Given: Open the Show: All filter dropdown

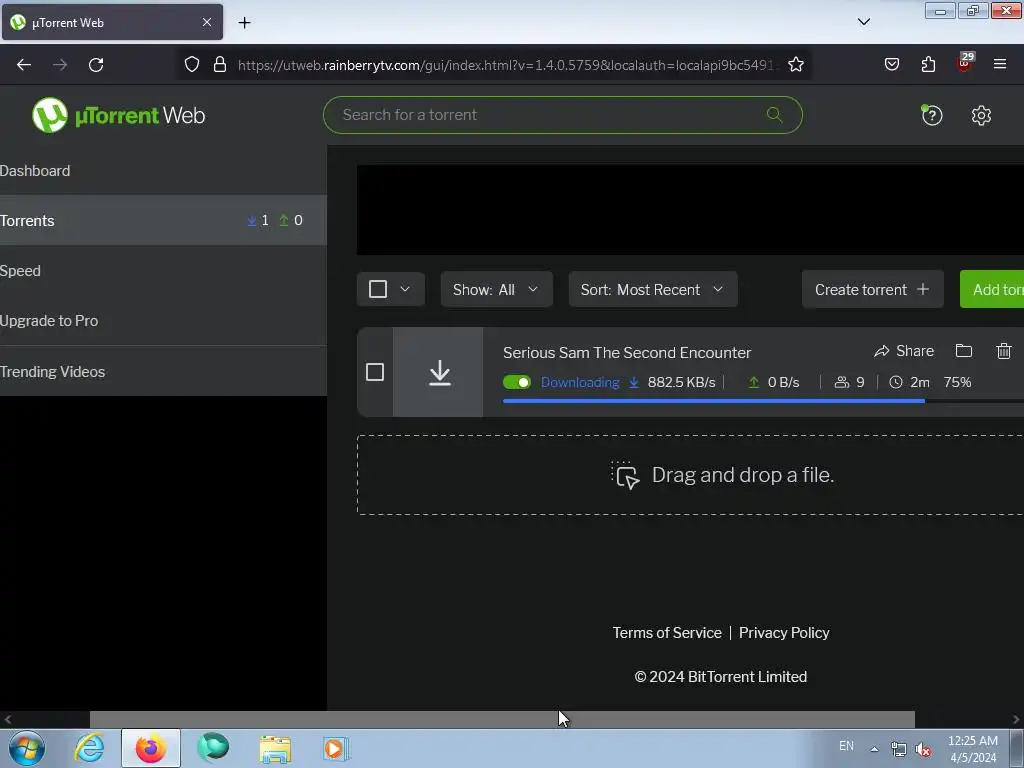Looking at the screenshot, I should [x=496, y=289].
